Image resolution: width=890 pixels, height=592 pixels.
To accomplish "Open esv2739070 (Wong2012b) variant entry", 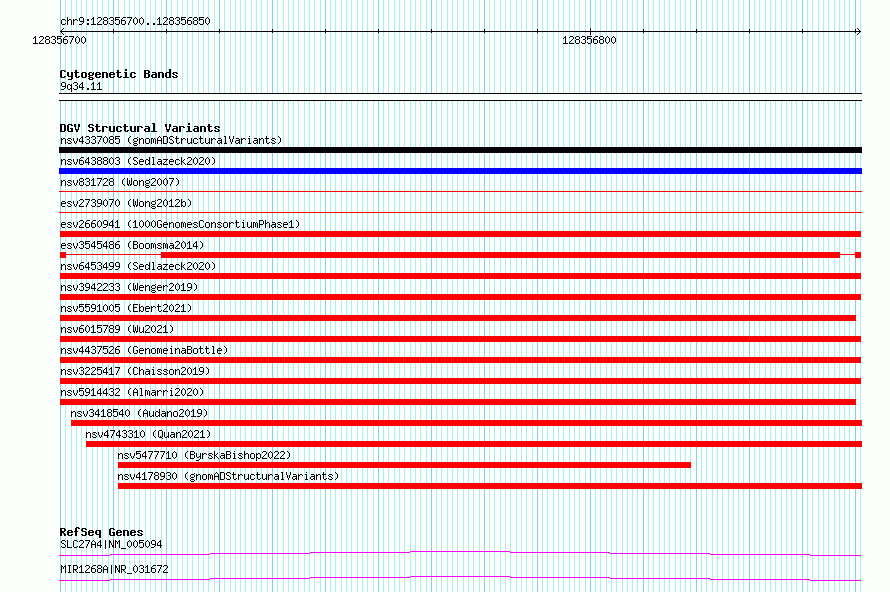I will [x=126, y=203].
